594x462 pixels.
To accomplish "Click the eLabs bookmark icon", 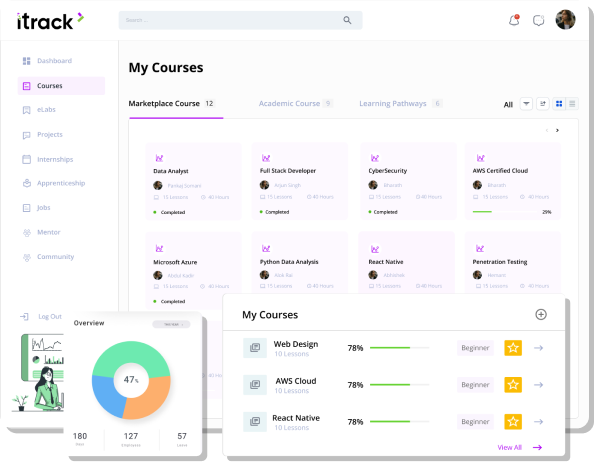I will [x=27, y=110].
